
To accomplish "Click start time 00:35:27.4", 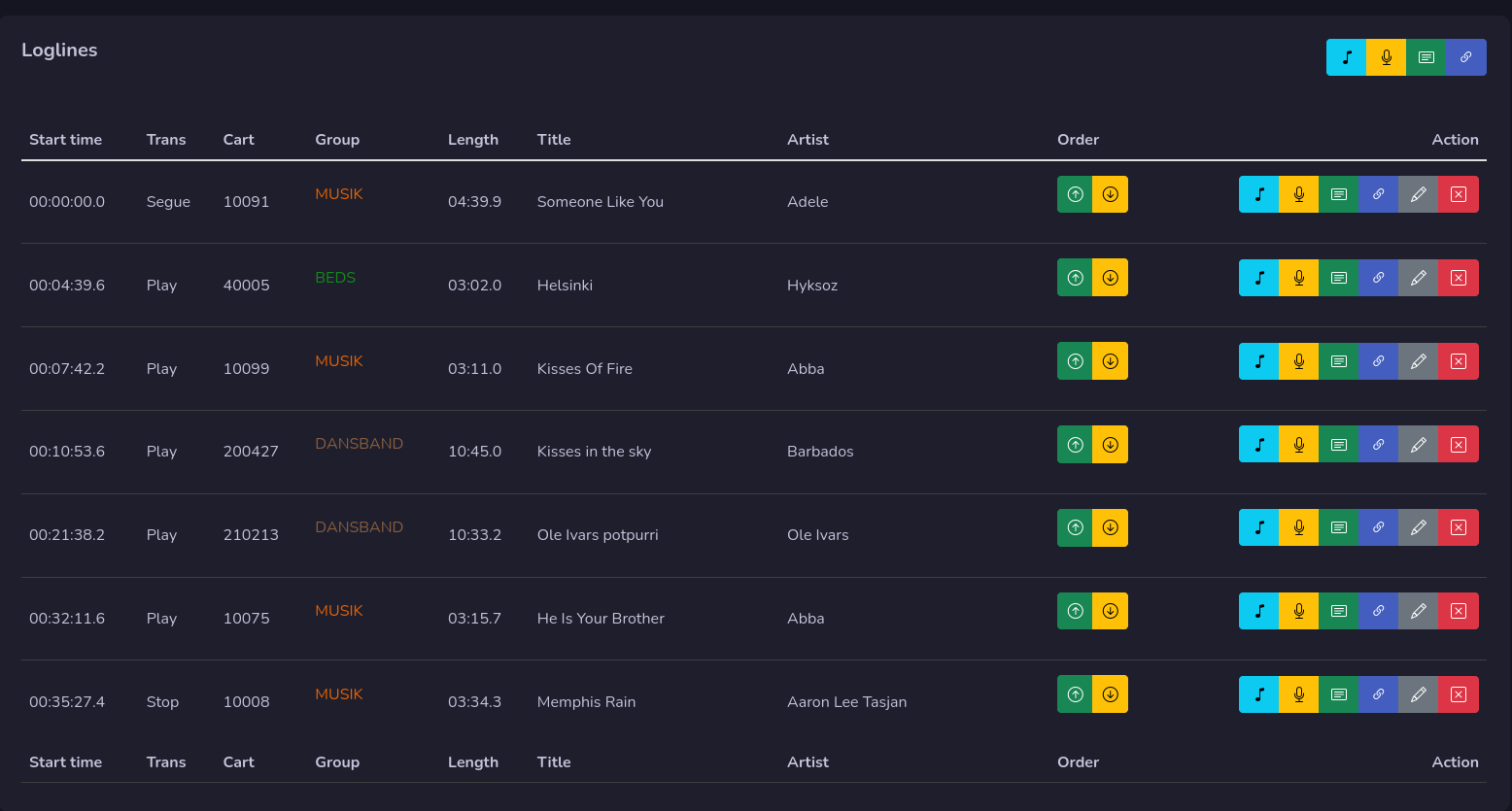I will [67, 702].
